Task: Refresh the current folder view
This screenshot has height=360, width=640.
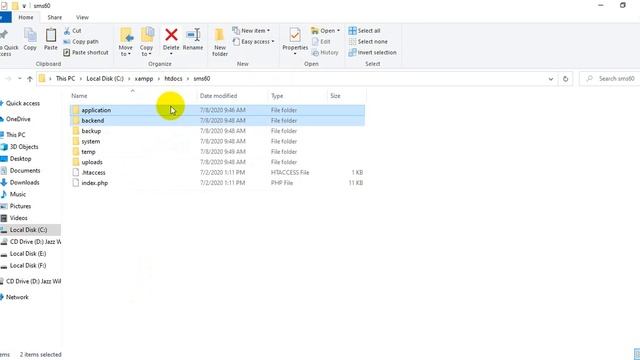Action: (565, 79)
